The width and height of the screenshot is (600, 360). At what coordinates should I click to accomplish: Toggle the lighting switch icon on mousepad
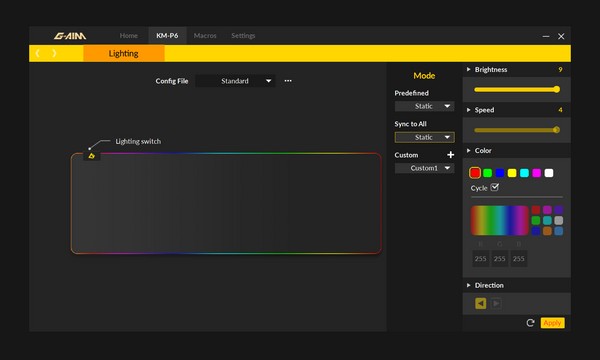91,156
